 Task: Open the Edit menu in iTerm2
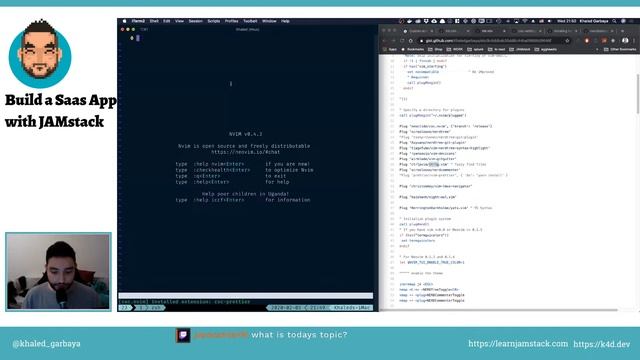tap(167, 21)
